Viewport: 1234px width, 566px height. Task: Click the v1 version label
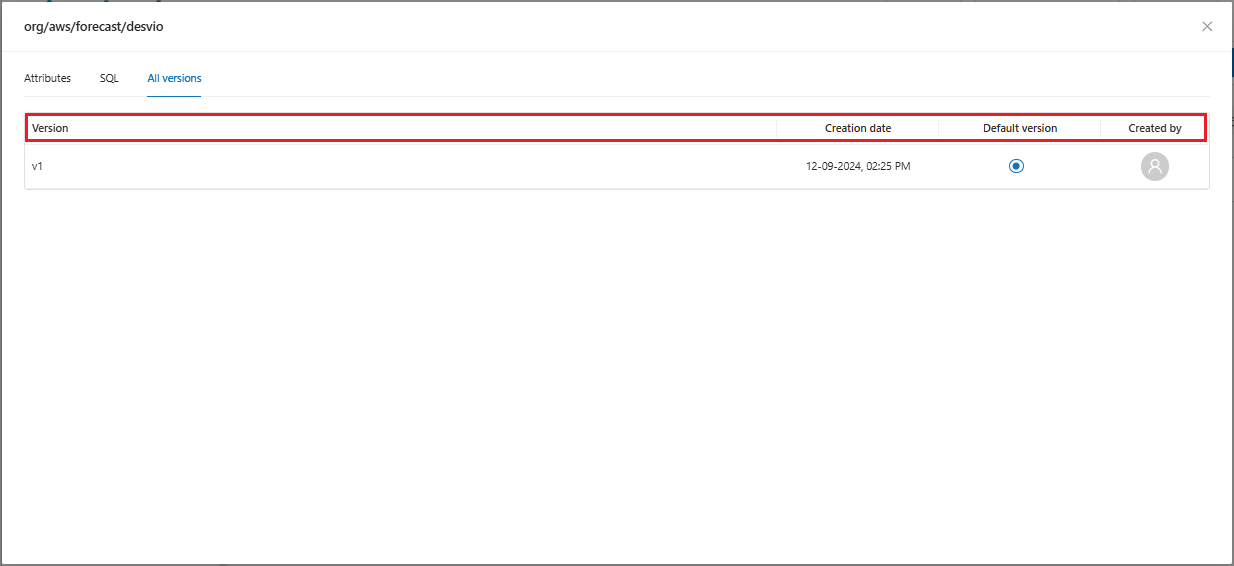click(37, 166)
